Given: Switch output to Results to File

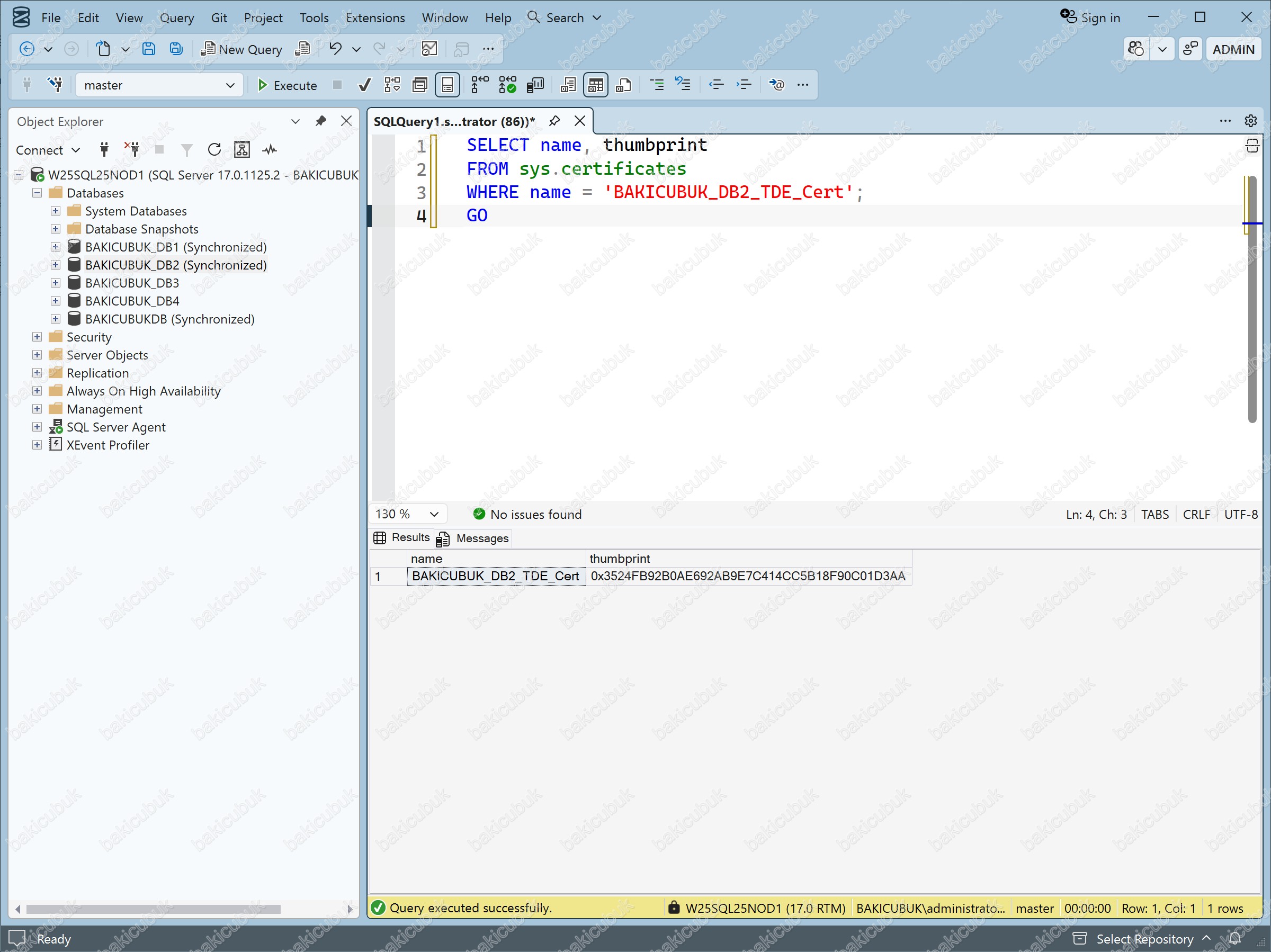Looking at the screenshot, I should [623, 85].
